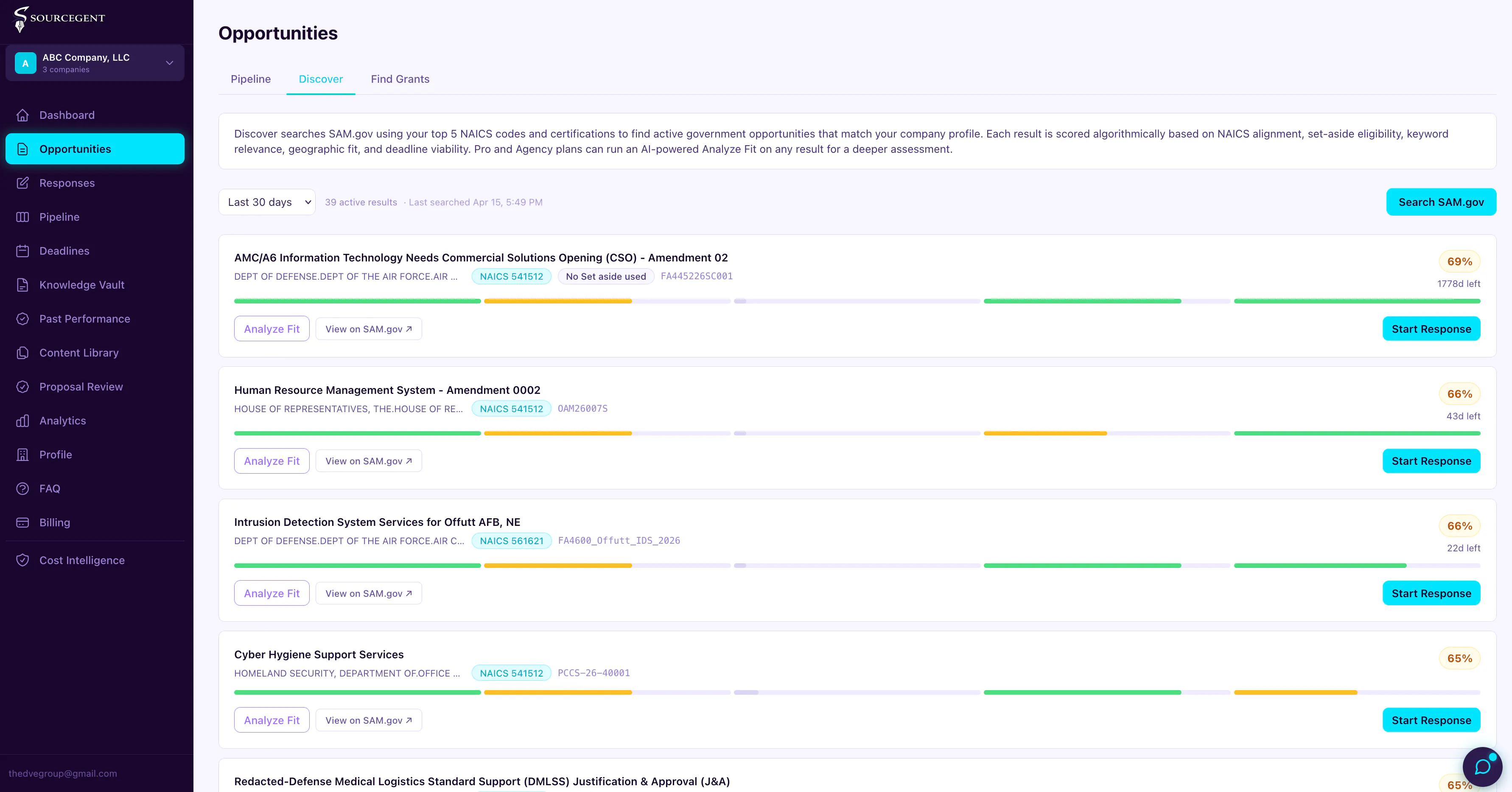Click the Profile building icon

[x=22, y=455]
